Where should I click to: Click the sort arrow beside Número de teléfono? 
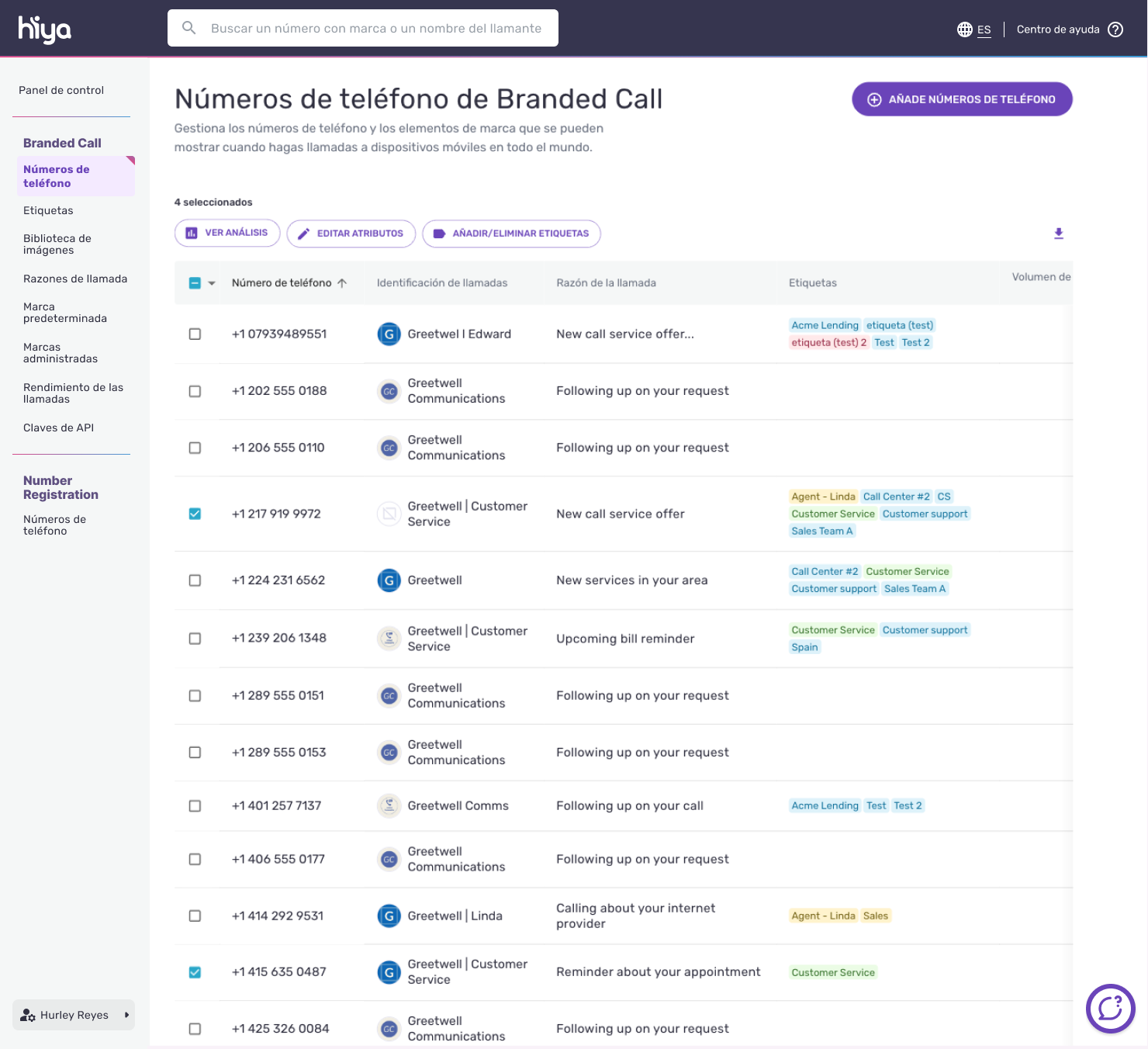(342, 283)
